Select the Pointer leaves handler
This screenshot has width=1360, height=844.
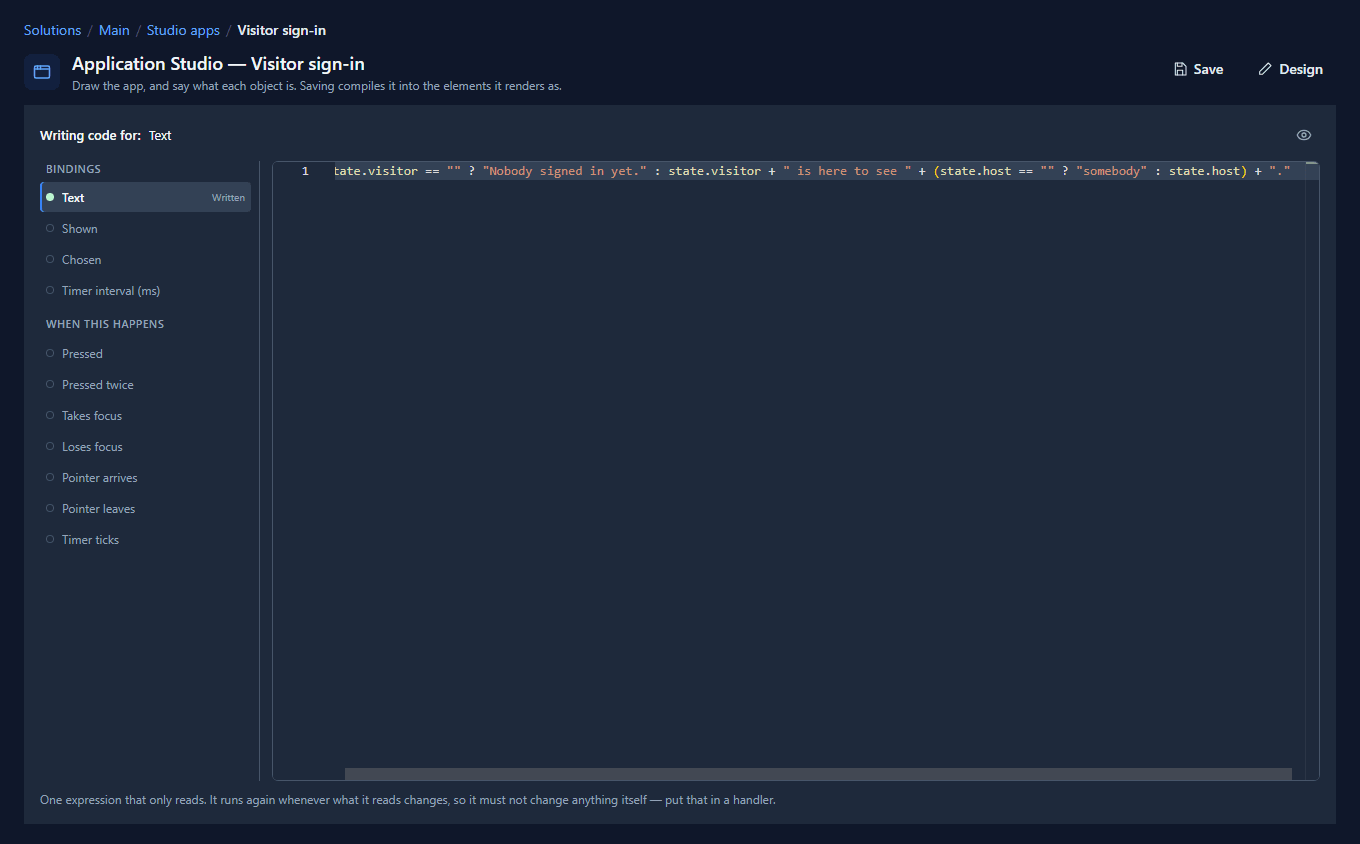coord(145,508)
